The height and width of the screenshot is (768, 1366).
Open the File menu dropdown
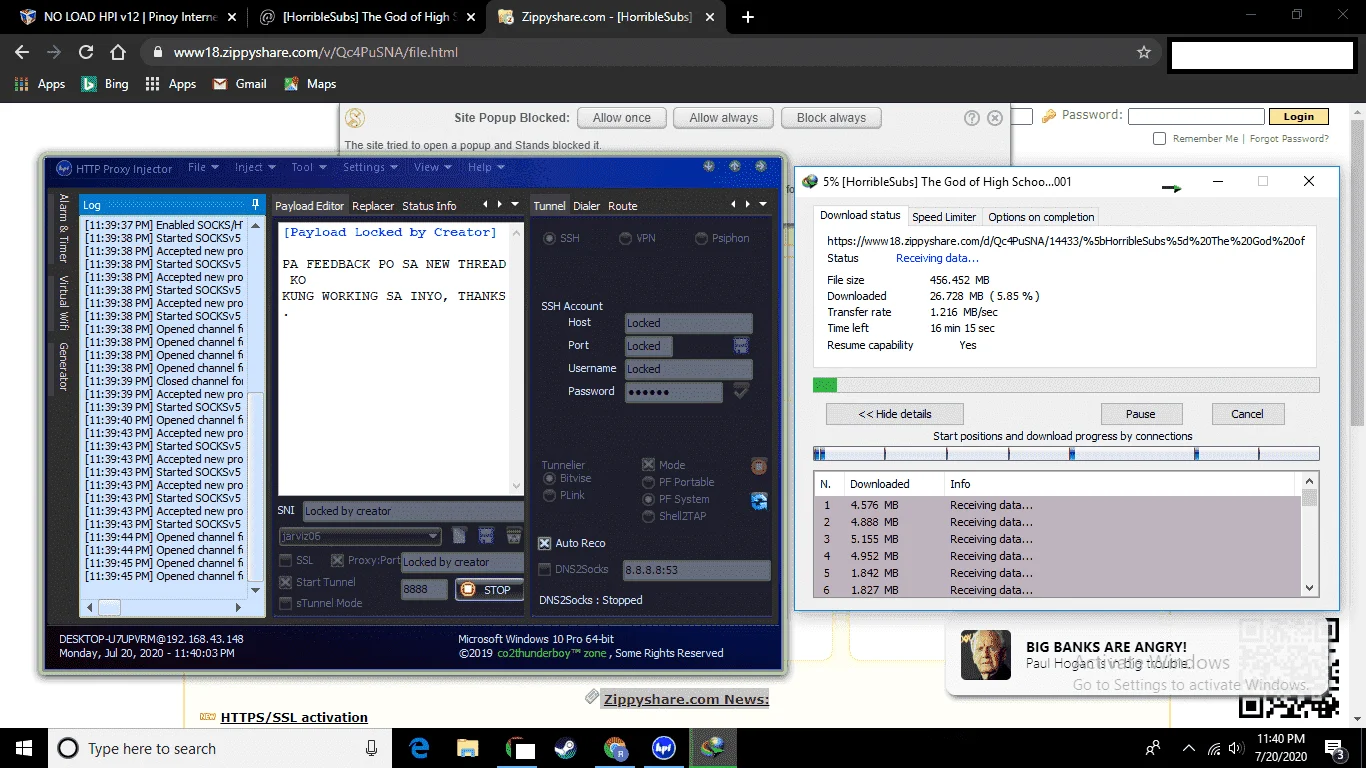tap(203, 167)
